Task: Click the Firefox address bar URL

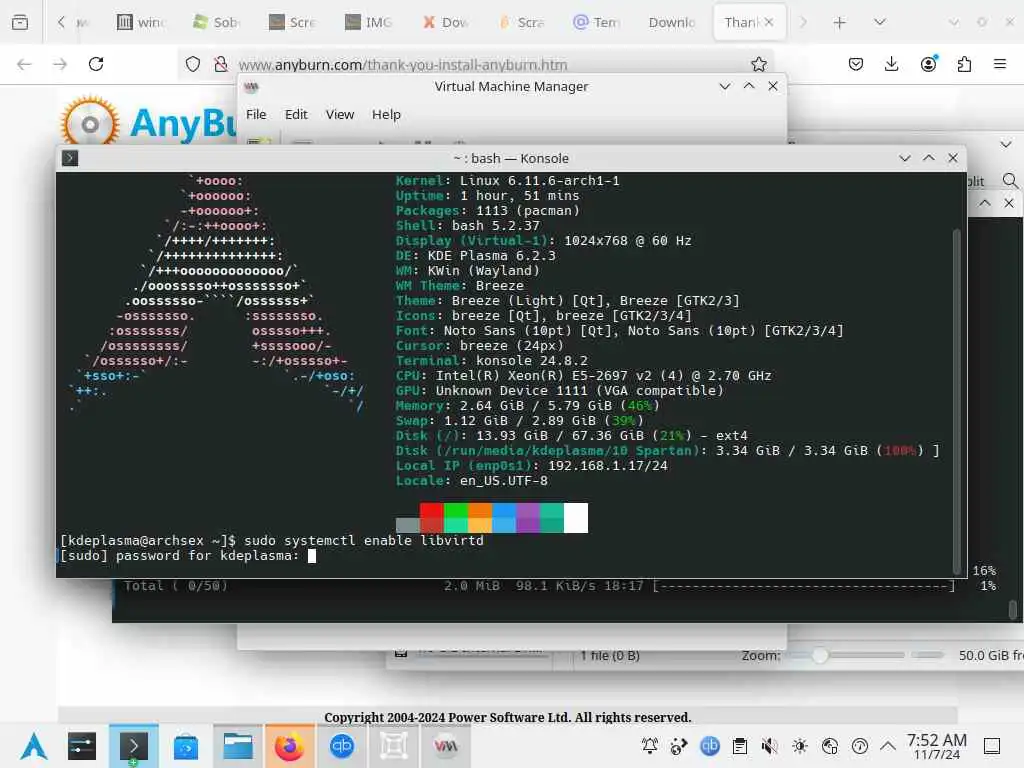Action: click(402, 65)
